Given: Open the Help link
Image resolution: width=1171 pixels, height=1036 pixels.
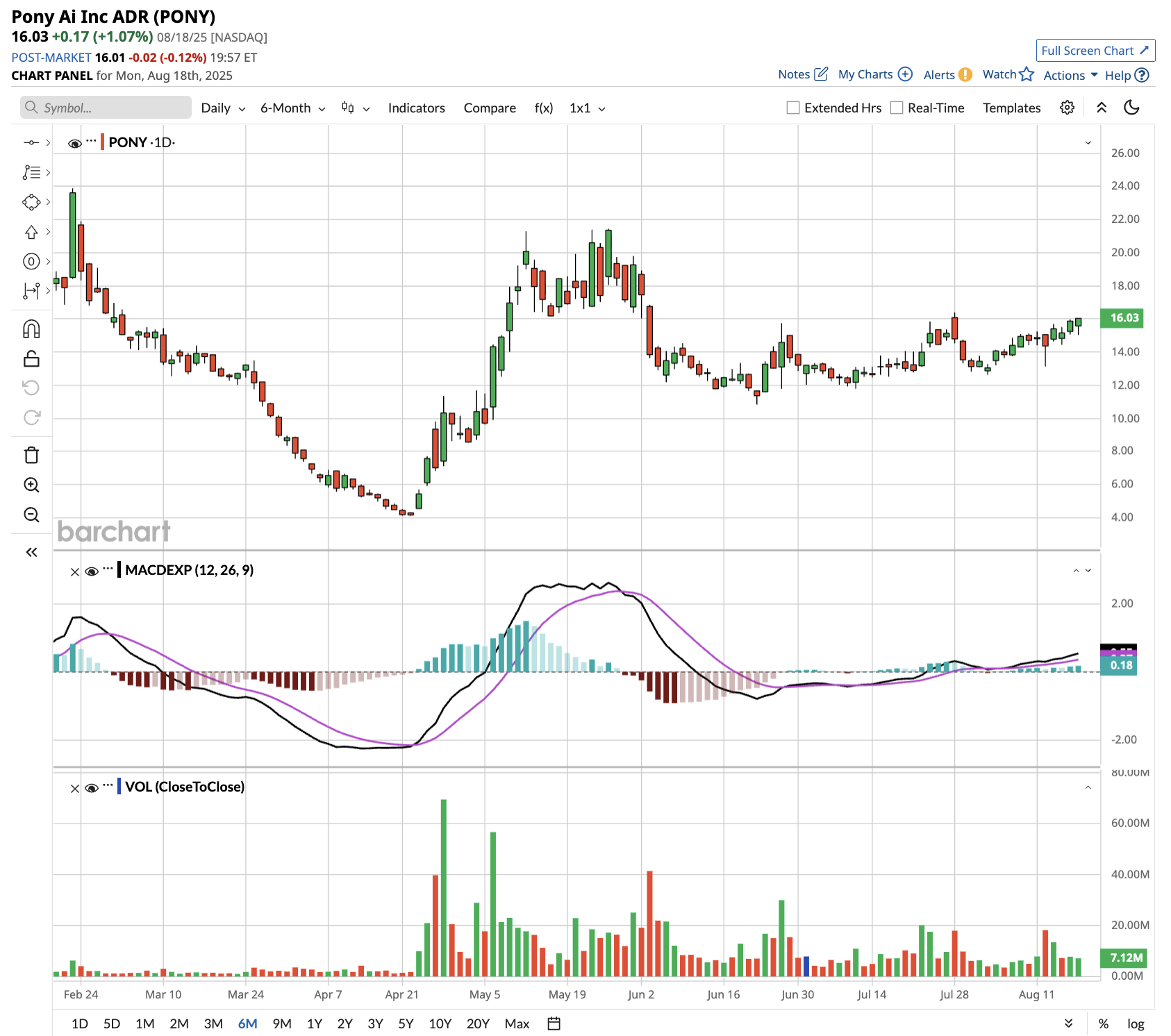Looking at the screenshot, I should pyautogui.click(x=1127, y=75).
